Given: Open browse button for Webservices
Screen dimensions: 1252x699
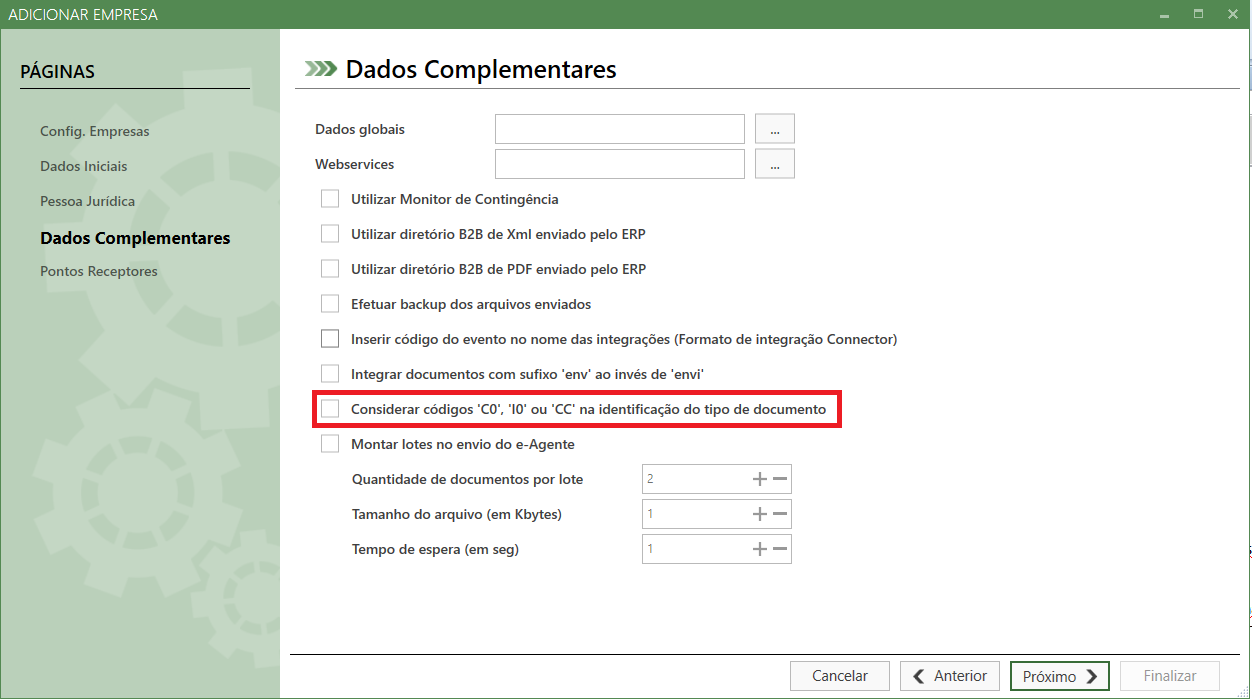Looking at the screenshot, I should click(775, 164).
